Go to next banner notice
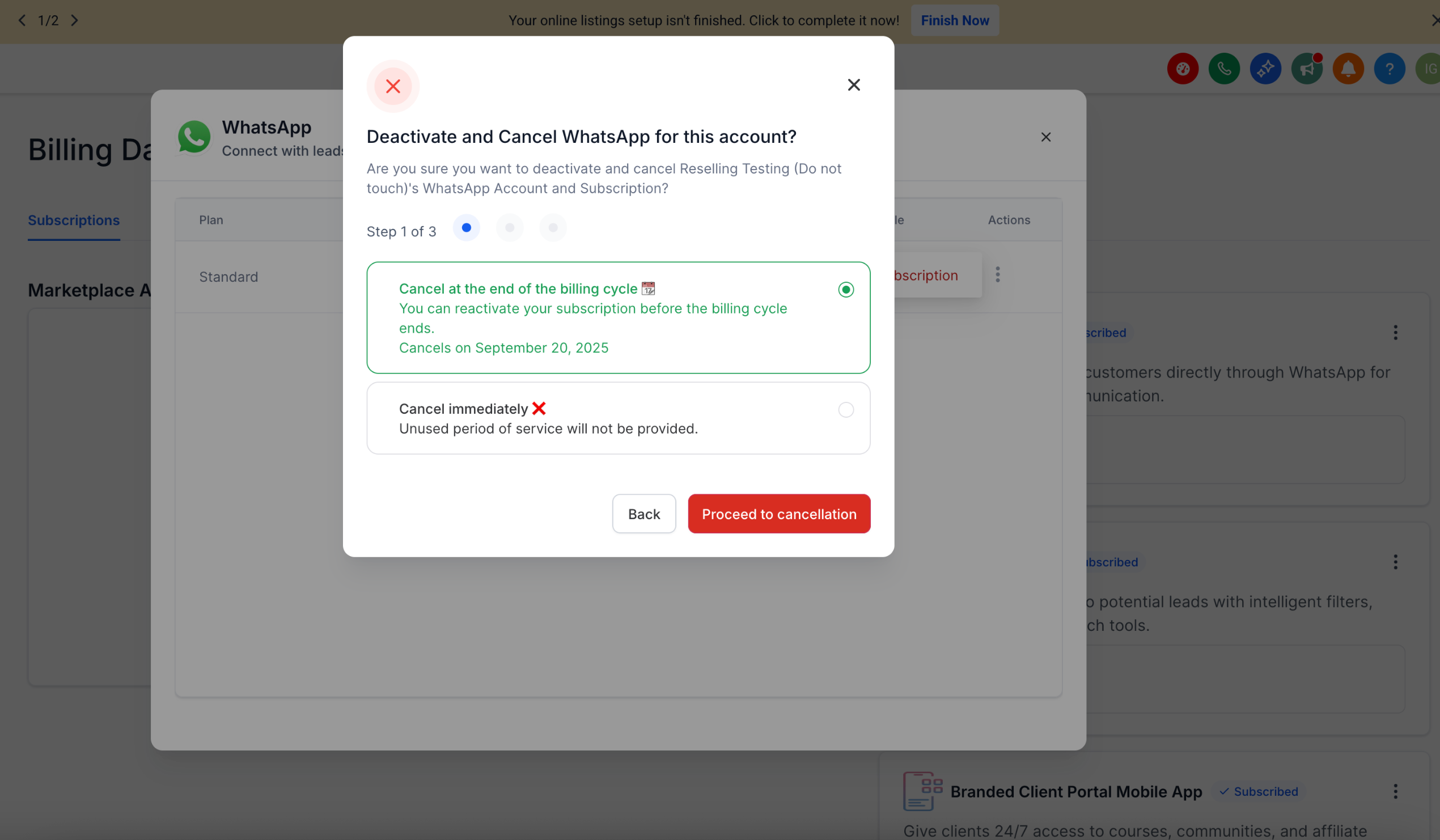Image resolution: width=1440 pixels, height=840 pixels. pyautogui.click(x=74, y=20)
